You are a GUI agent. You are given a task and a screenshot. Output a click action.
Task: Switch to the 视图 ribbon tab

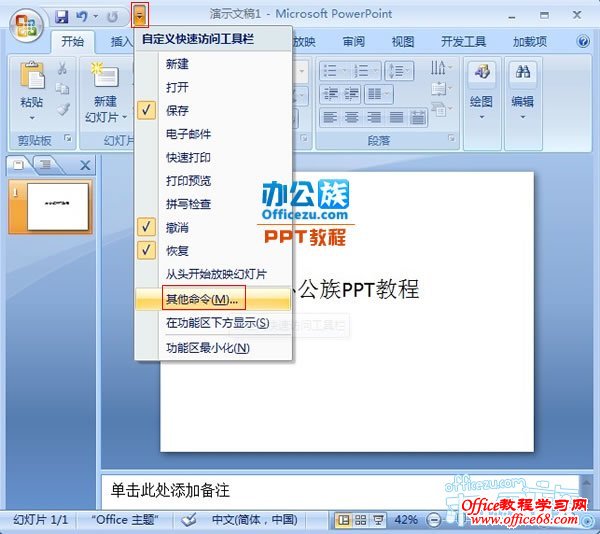pos(403,41)
